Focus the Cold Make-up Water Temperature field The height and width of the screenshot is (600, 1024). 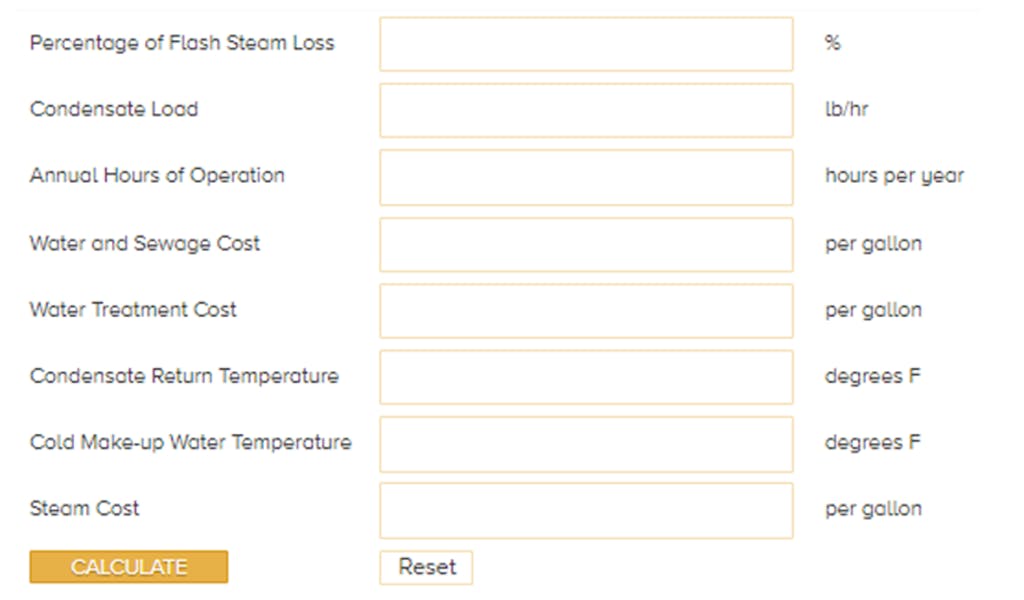pos(586,444)
